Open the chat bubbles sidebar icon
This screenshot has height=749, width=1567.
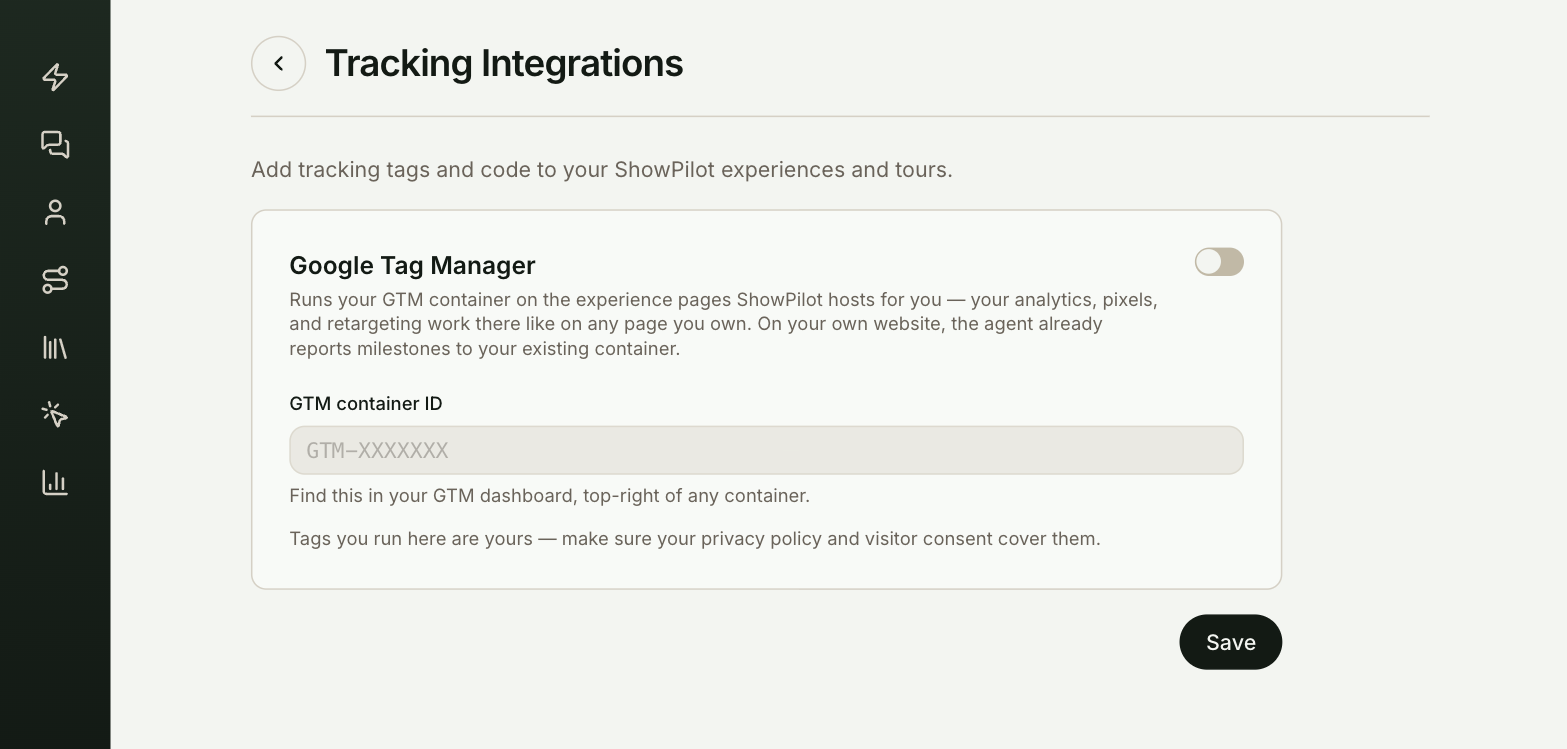coord(55,145)
